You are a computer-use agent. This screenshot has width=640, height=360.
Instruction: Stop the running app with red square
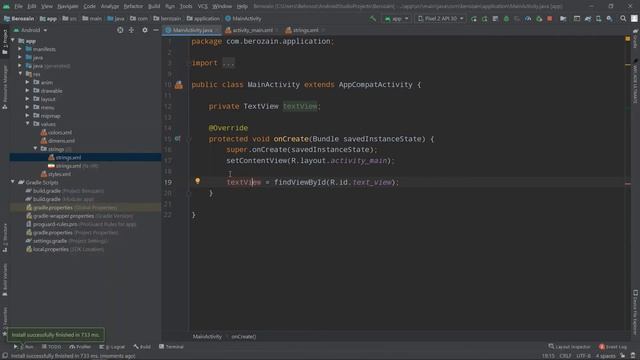(x=550, y=19)
